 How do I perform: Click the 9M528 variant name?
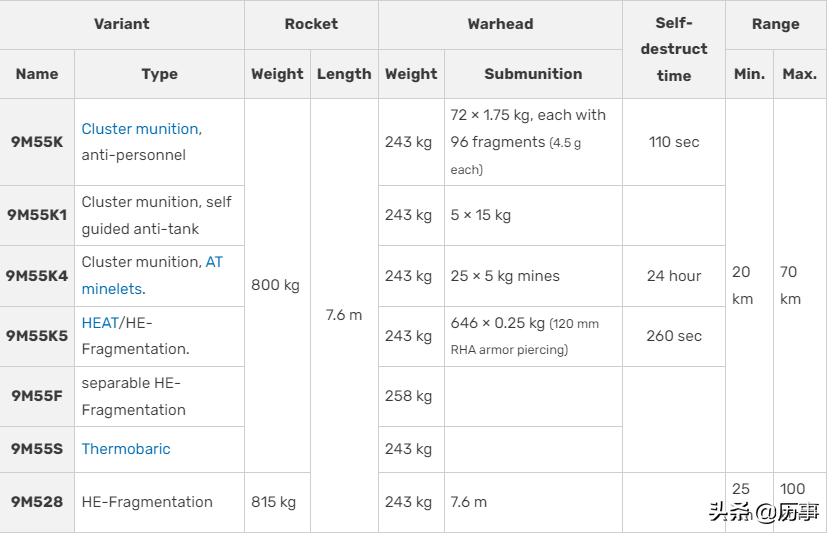click(37, 502)
